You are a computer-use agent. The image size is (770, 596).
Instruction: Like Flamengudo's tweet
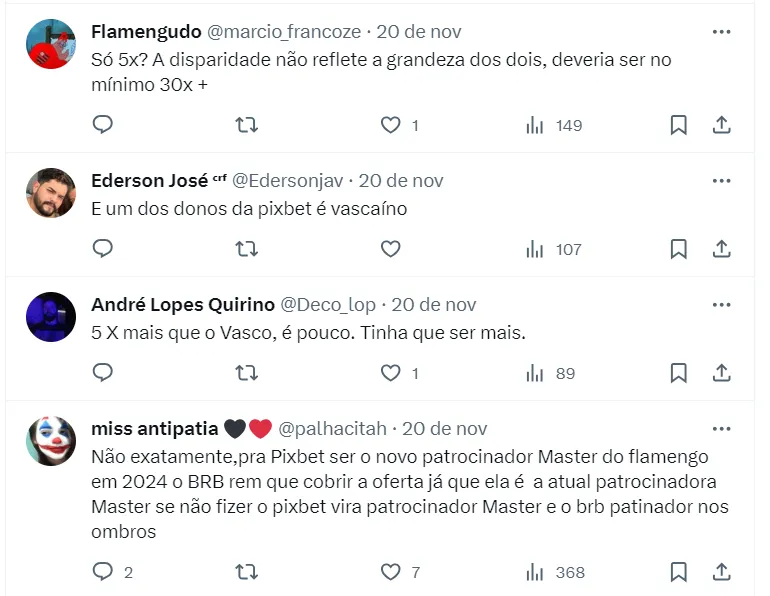[x=391, y=125]
